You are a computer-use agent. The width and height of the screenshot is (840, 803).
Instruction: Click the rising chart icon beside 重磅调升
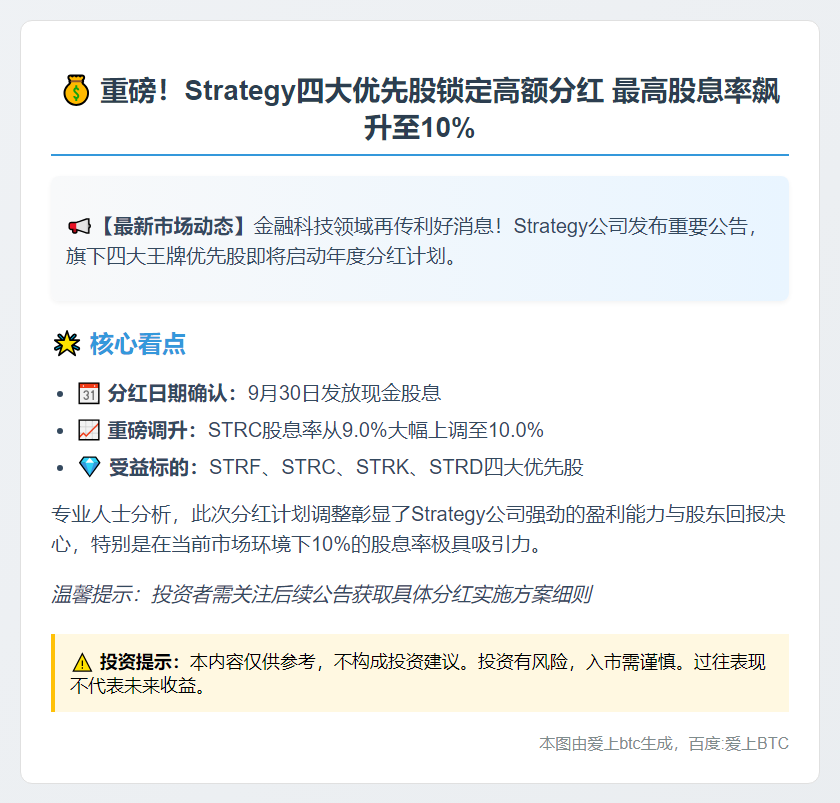coord(89,431)
